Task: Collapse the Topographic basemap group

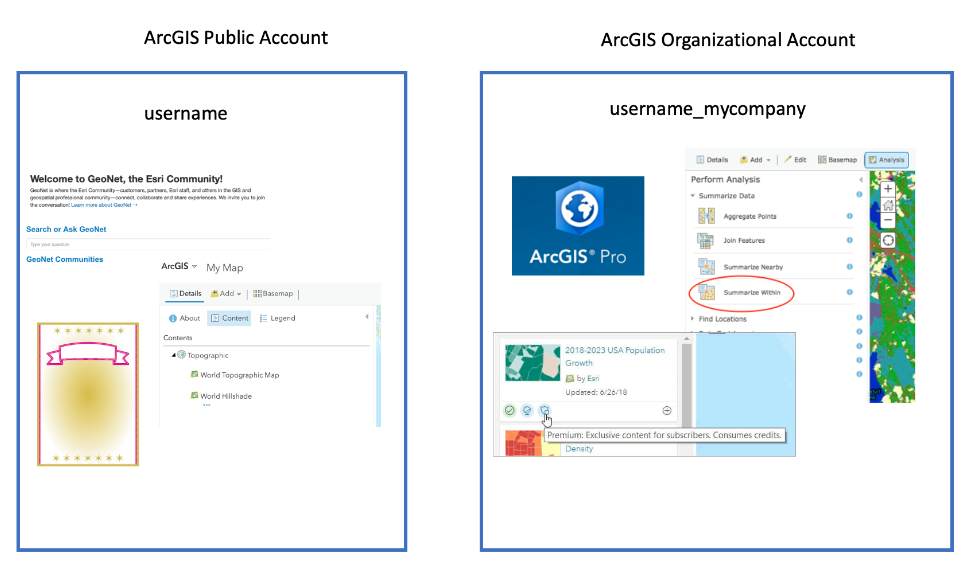Action: pos(174,355)
